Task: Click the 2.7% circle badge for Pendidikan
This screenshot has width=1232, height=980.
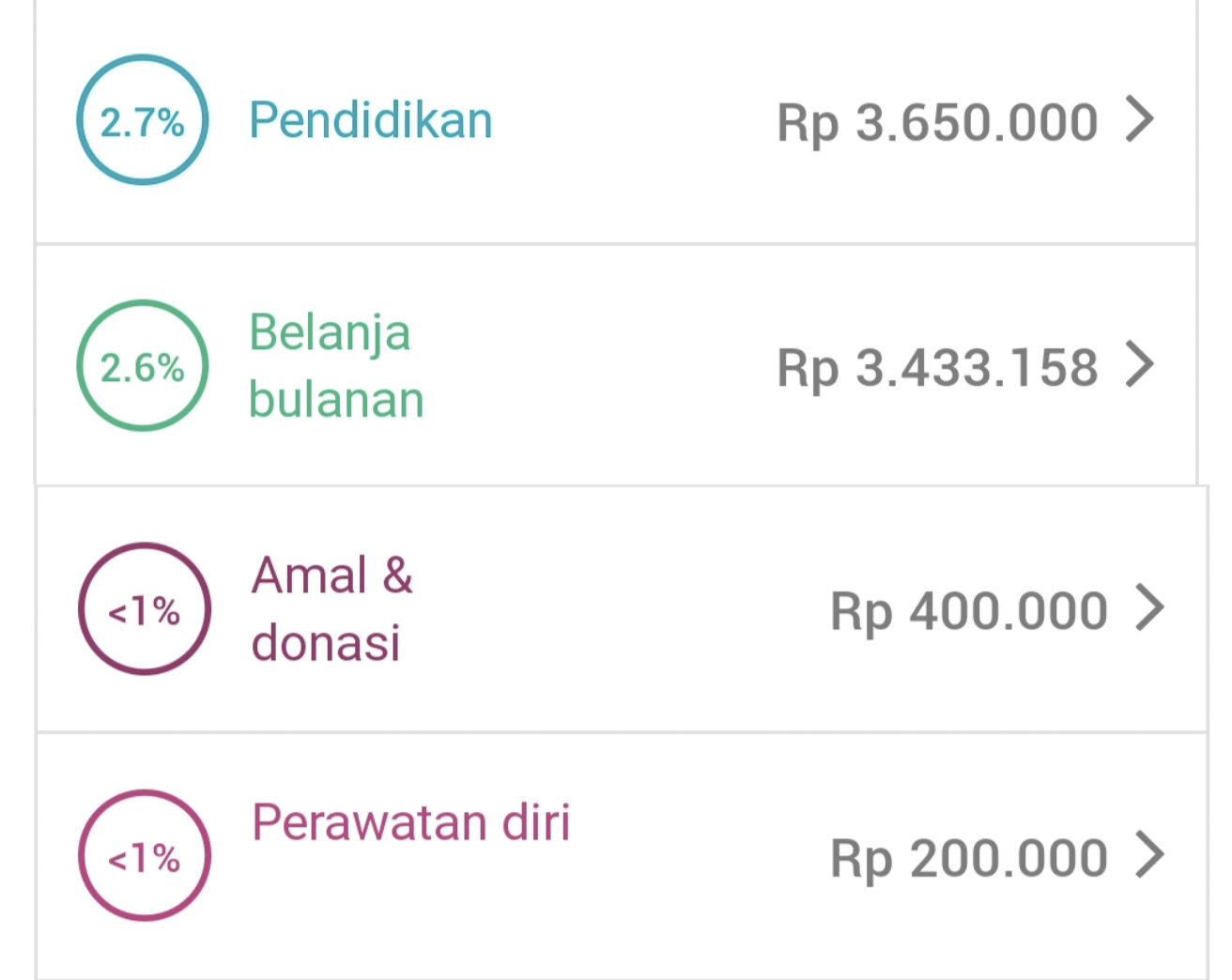Action: pyautogui.click(x=142, y=120)
